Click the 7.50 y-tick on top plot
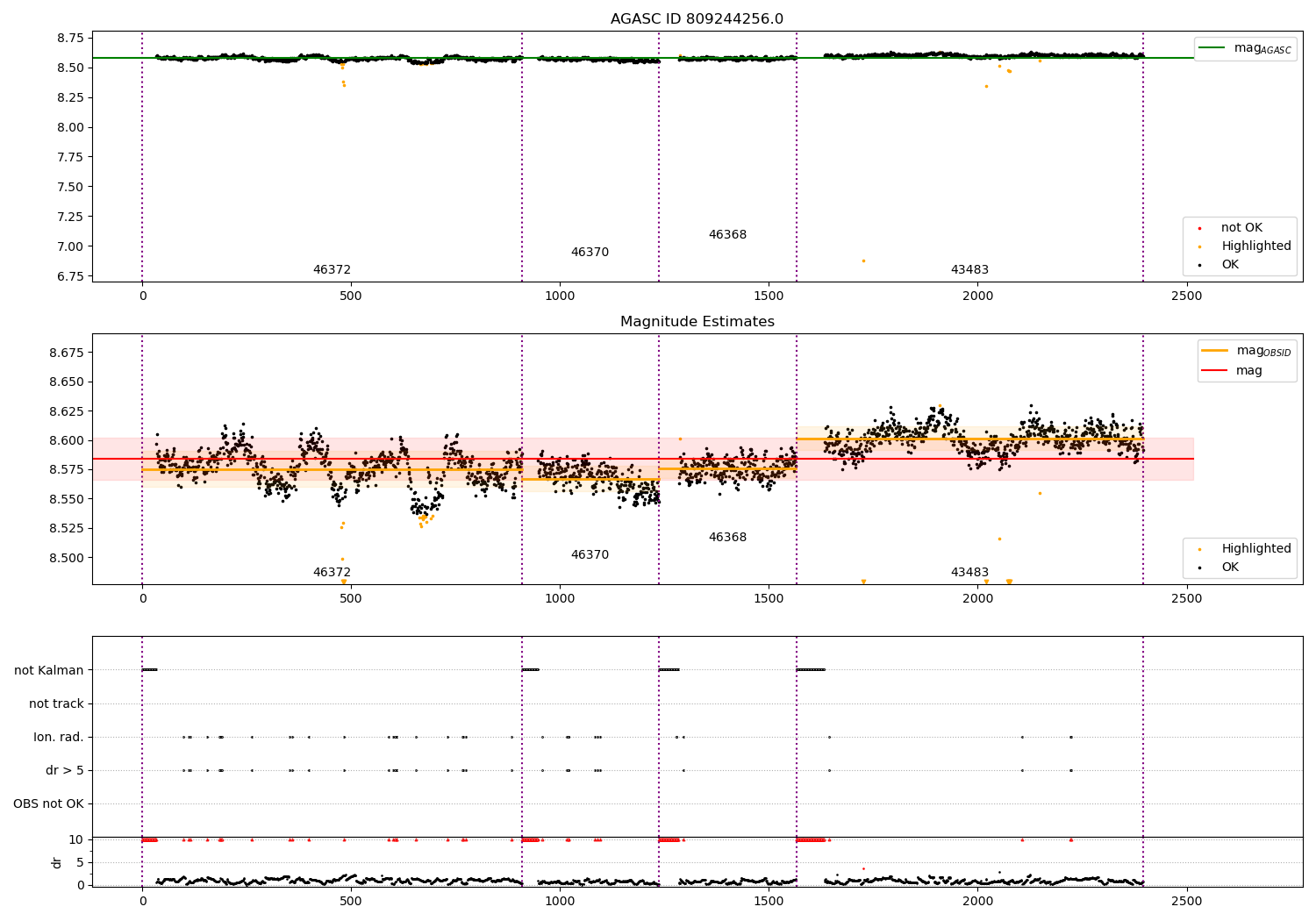 [70, 187]
